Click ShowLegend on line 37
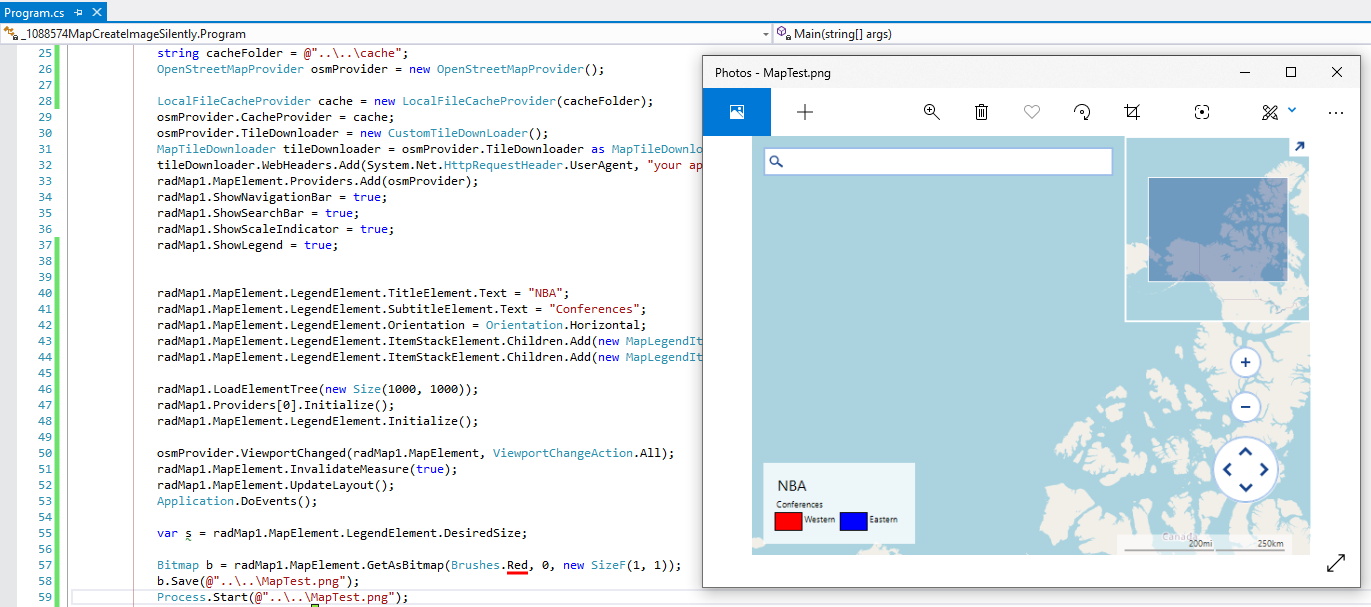The height and width of the screenshot is (607, 1371). [249, 245]
